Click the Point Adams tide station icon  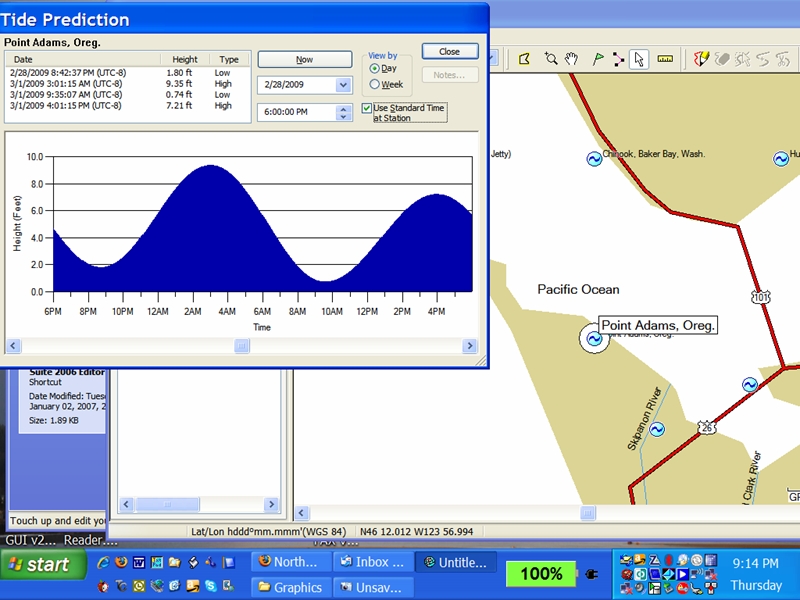coord(593,338)
